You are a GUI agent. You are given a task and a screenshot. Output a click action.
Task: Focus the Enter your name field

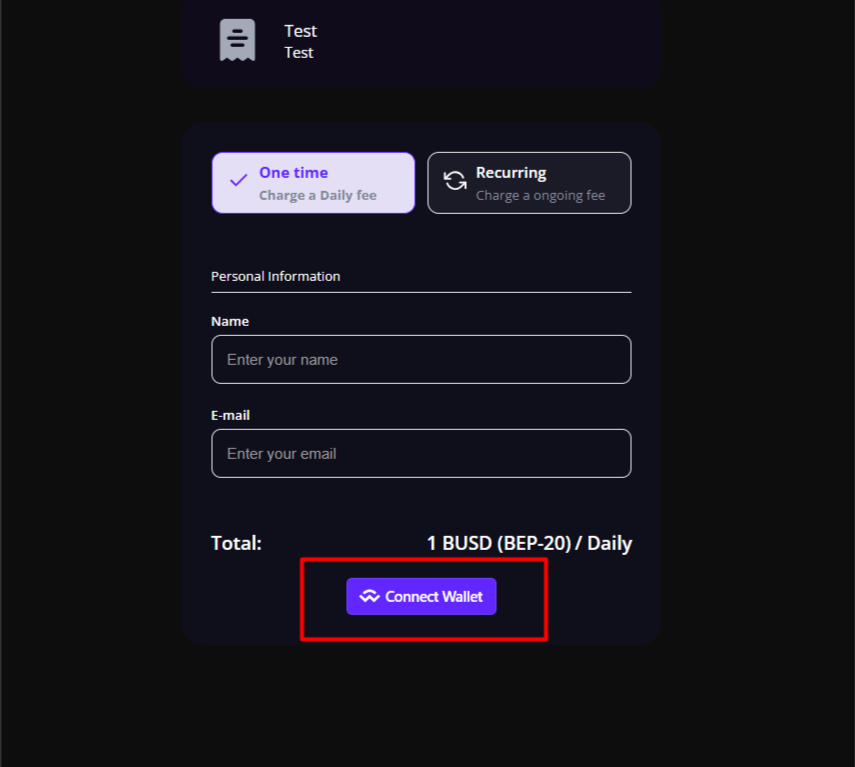pos(421,360)
